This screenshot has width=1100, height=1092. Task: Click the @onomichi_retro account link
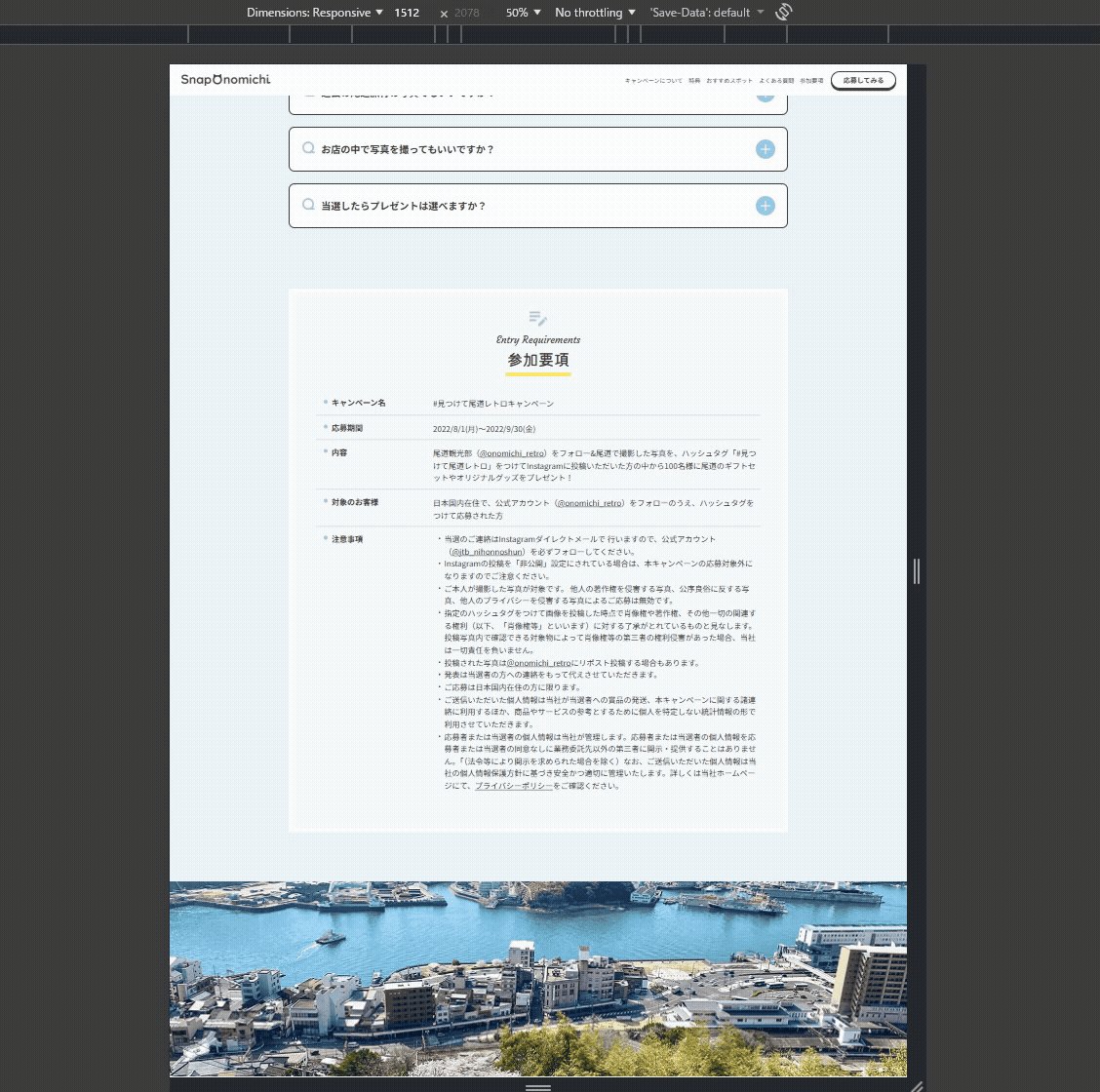click(x=514, y=453)
